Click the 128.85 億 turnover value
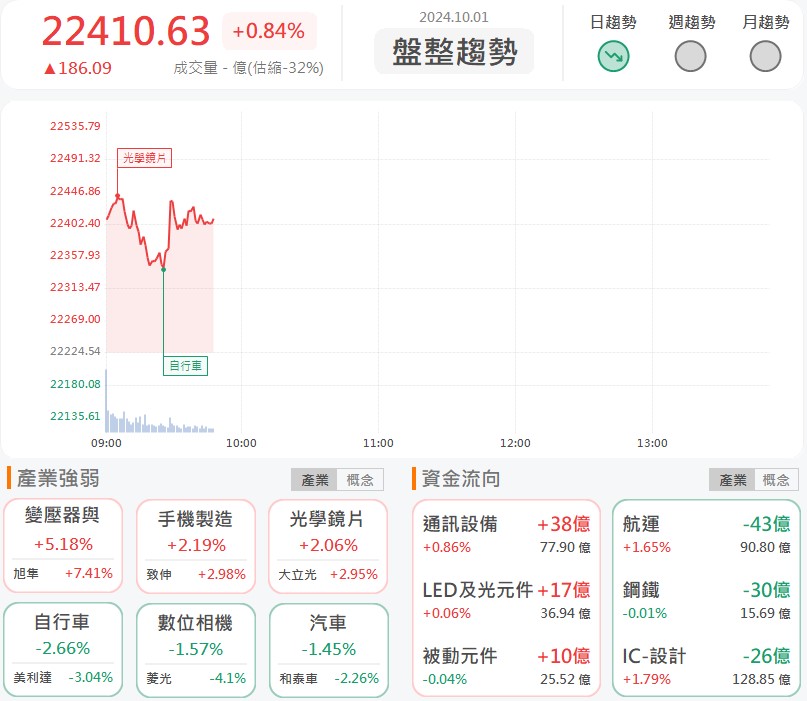The height and width of the screenshot is (701, 807). (761, 679)
